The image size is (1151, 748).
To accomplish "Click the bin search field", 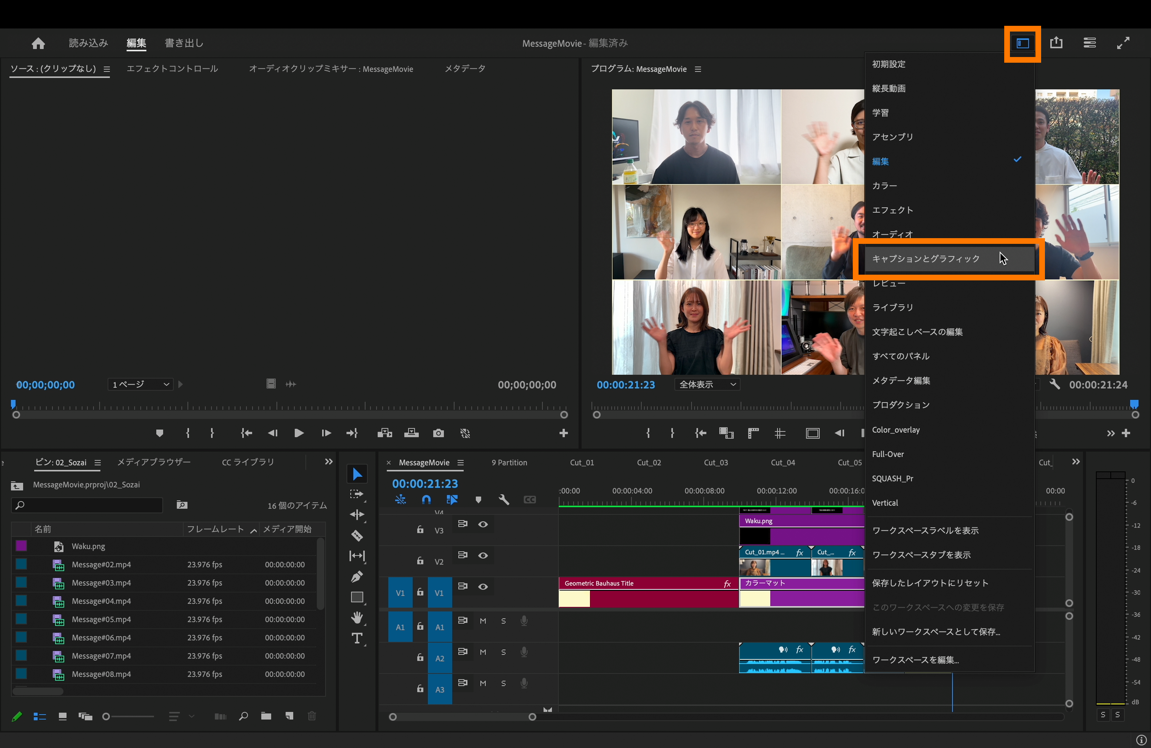I will (92, 506).
